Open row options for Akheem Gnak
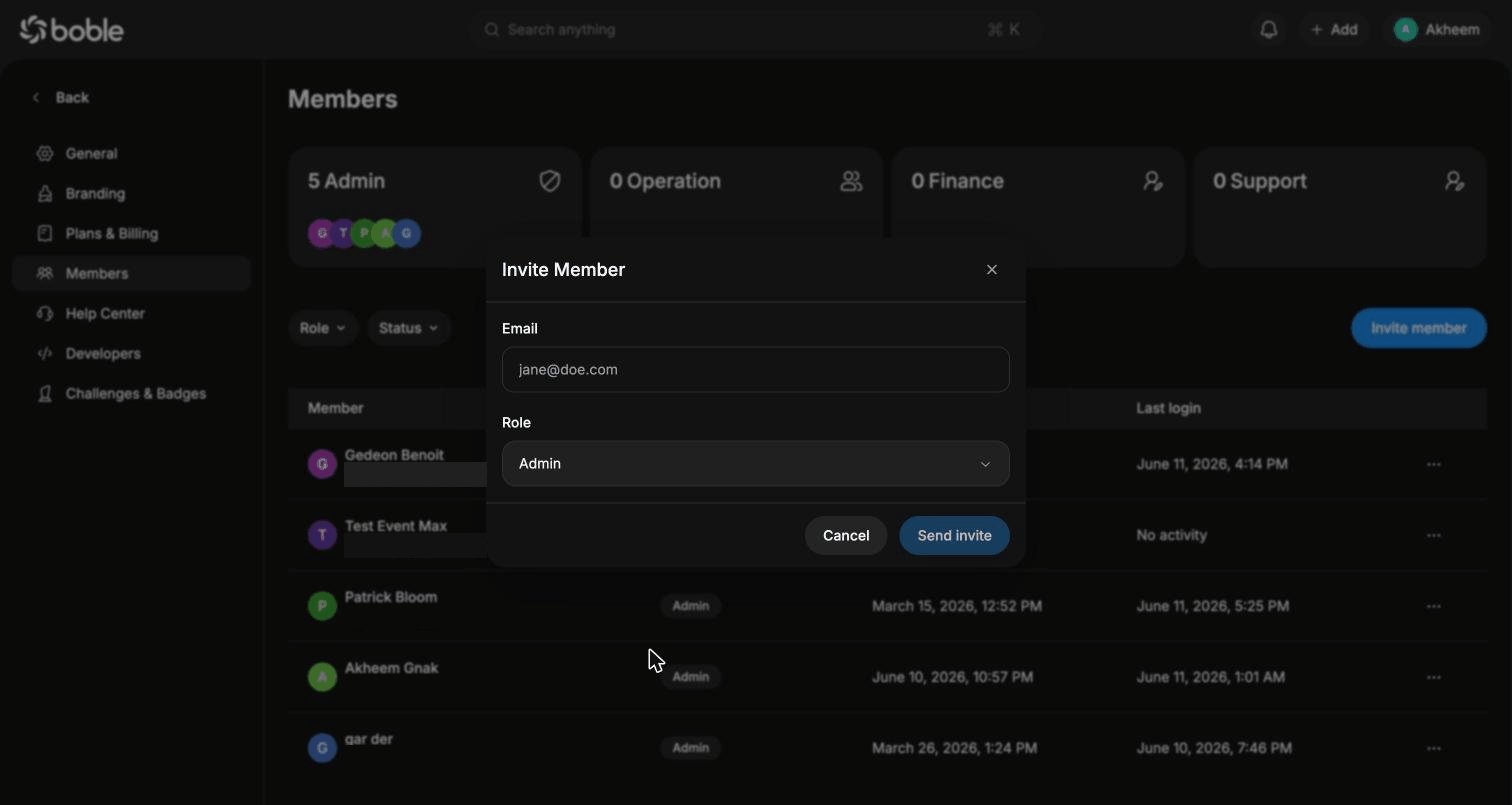 pyautogui.click(x=1434, y=677)
